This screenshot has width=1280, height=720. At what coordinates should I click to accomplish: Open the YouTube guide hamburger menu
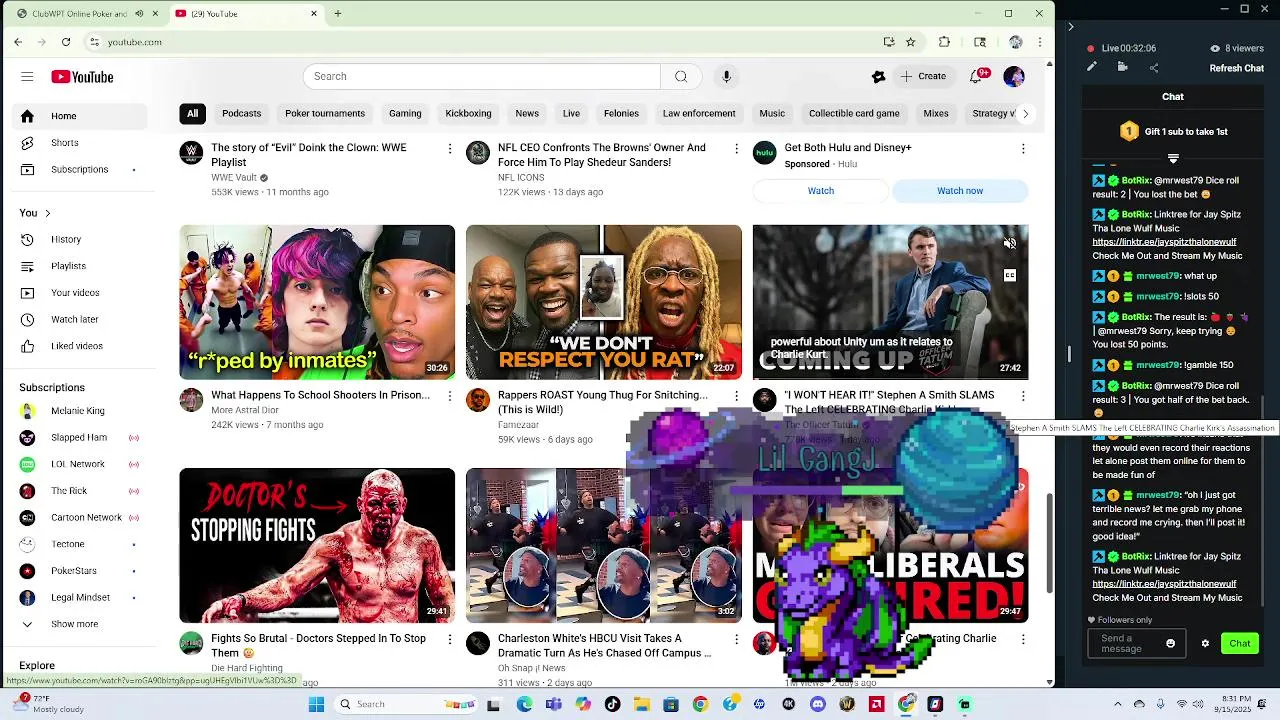point(27,77)
